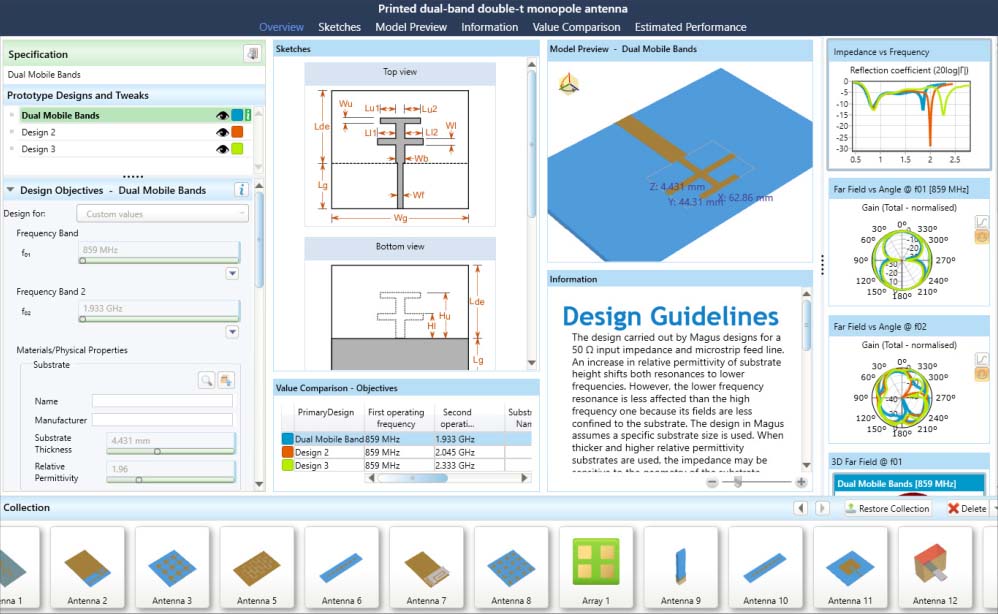Collapse the Design Objectives section
The width and height of the screenshot is (998, 614).
[10, 190]
